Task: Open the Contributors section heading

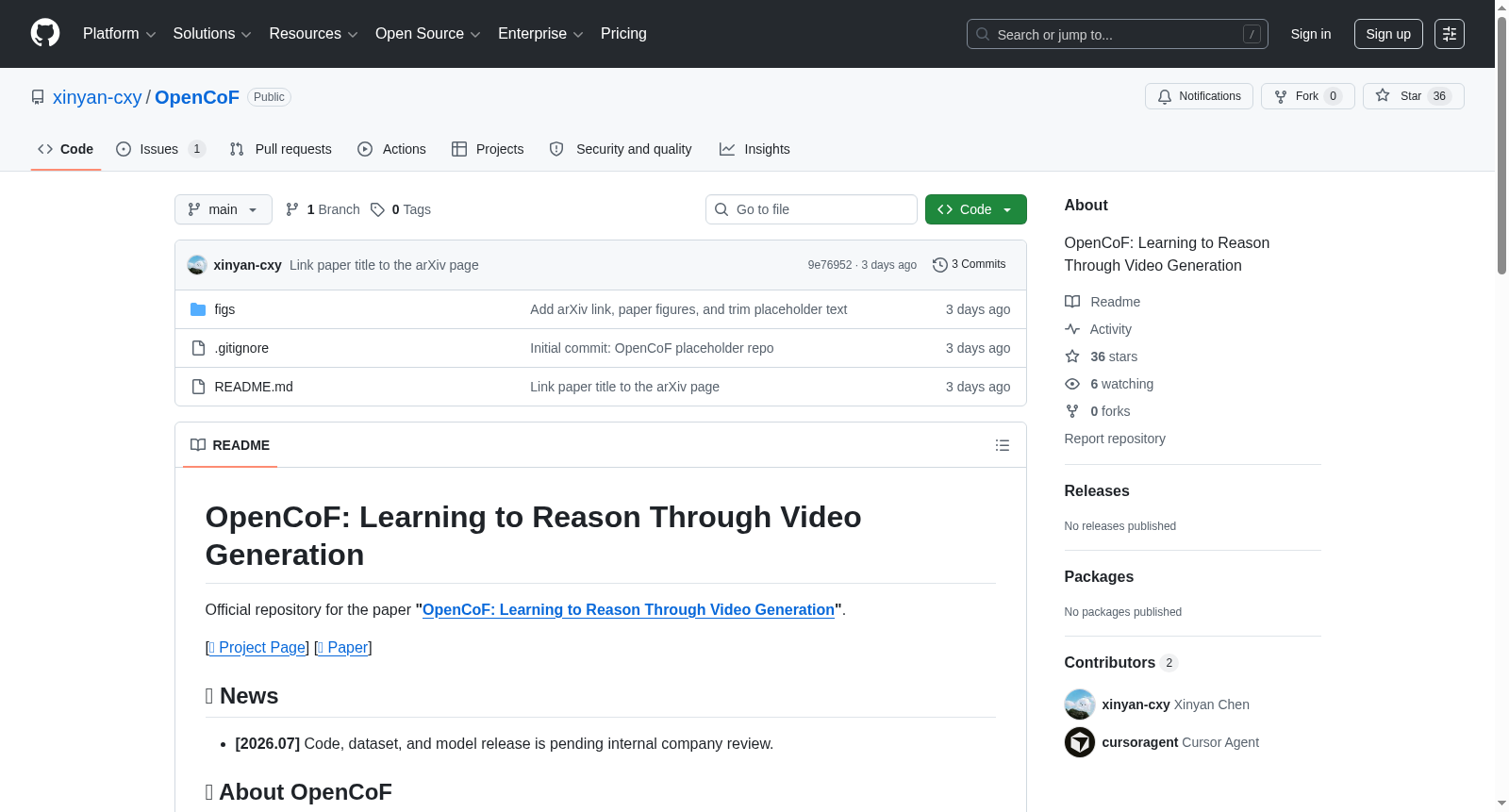Action: (x=1120, y=662)
